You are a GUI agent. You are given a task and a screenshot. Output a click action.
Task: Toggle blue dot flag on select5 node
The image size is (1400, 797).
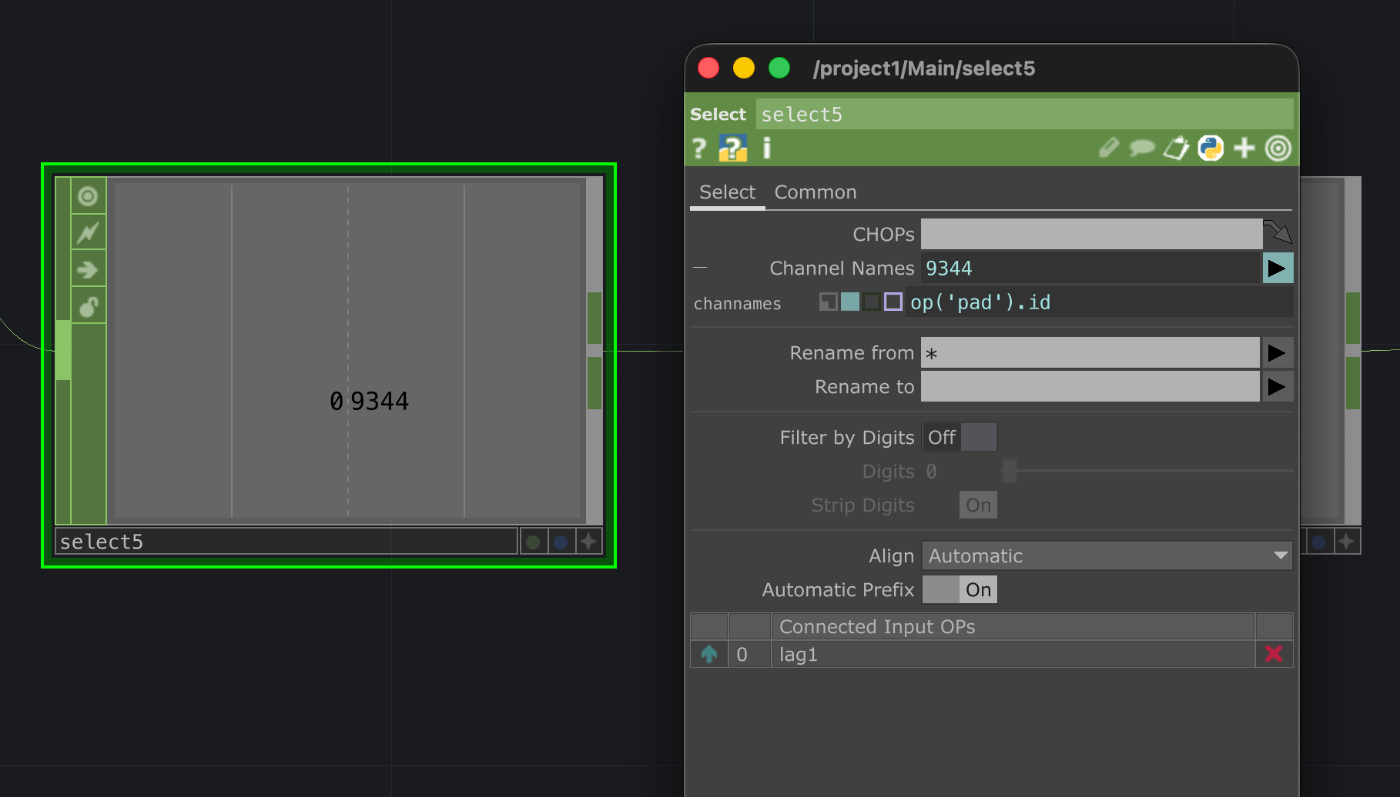point(561,542)
